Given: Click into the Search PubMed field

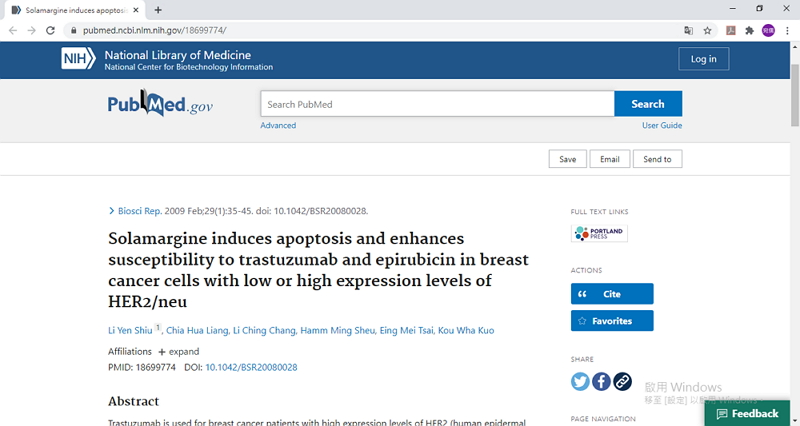Looking at the screenshot, I should 437,104.
